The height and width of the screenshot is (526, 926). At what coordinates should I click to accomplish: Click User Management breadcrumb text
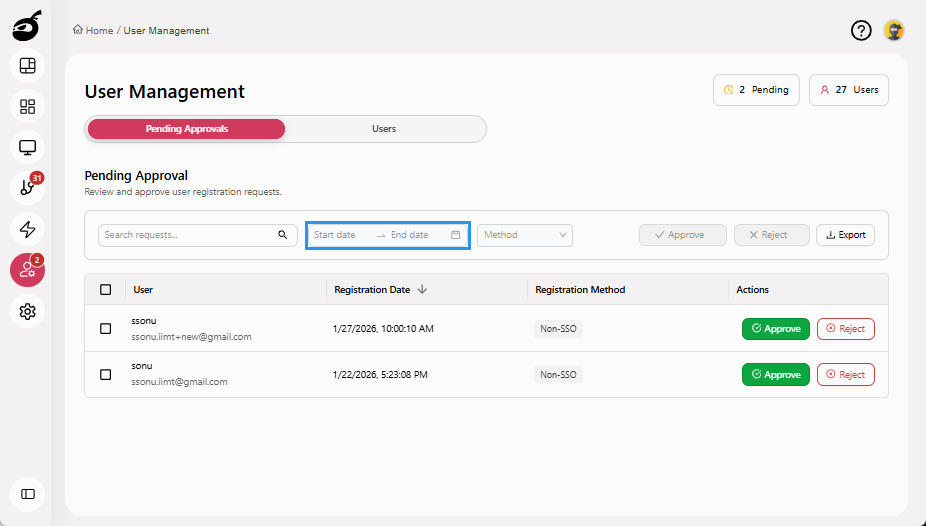click(167, 31)
